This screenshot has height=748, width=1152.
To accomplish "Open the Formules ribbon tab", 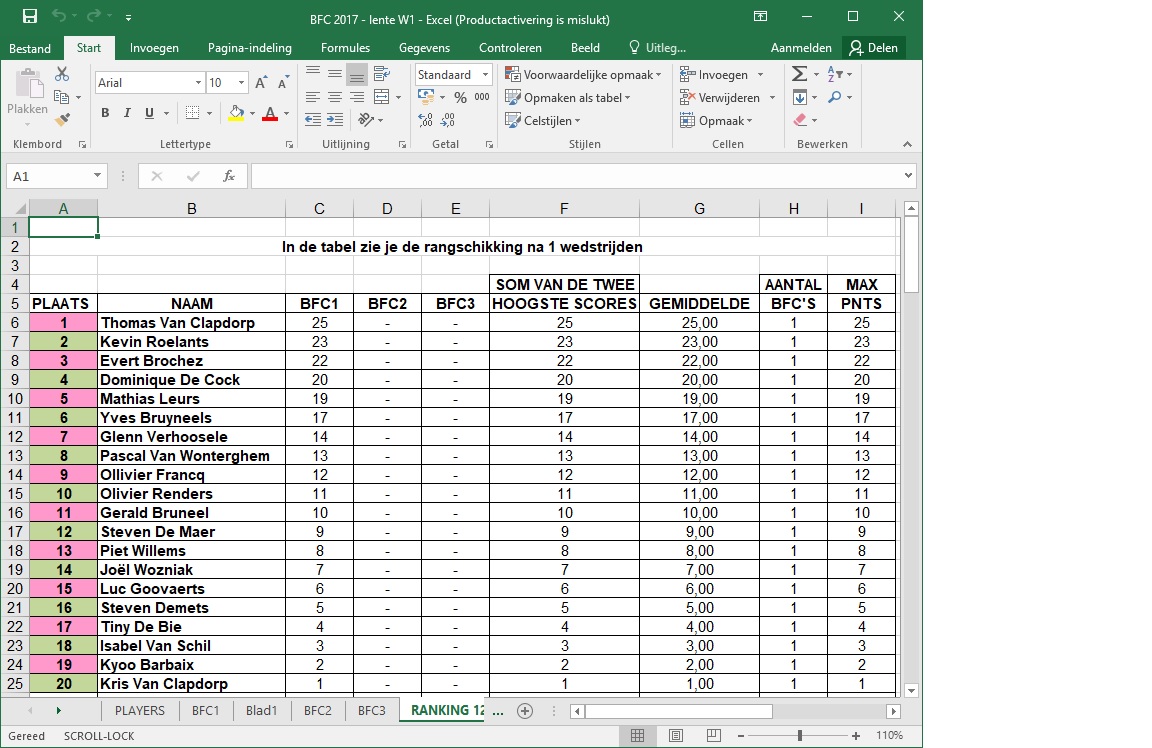I will 345,48.
